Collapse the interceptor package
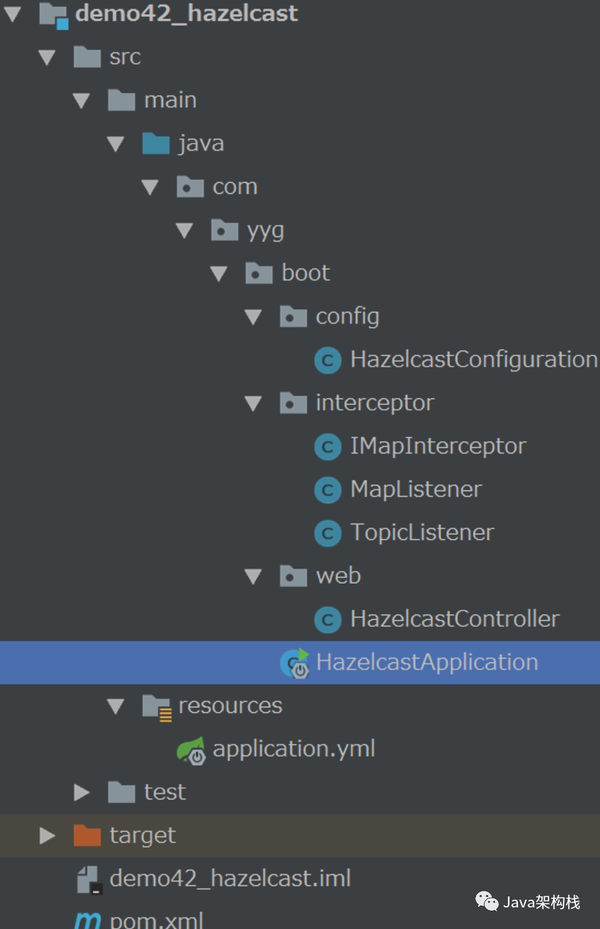The width and height of the screenshot is (600, 929). pos(253,403)
